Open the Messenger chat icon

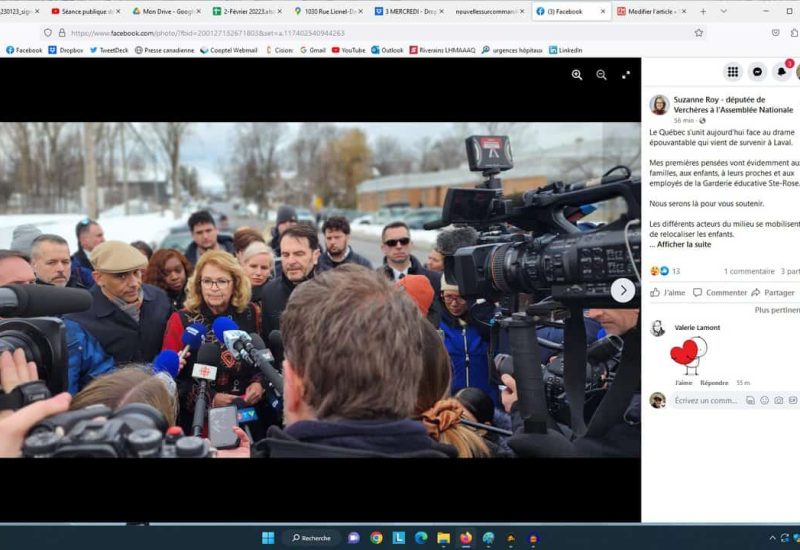coord(758,72)
